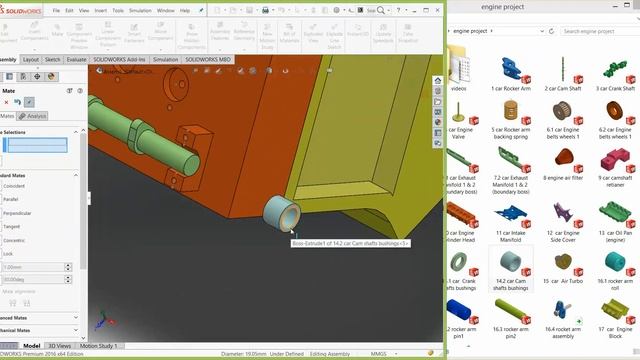
Task: Click the Anti-Aligned mate alignment button
Action: pyautogui.click(x=27, y=303)
